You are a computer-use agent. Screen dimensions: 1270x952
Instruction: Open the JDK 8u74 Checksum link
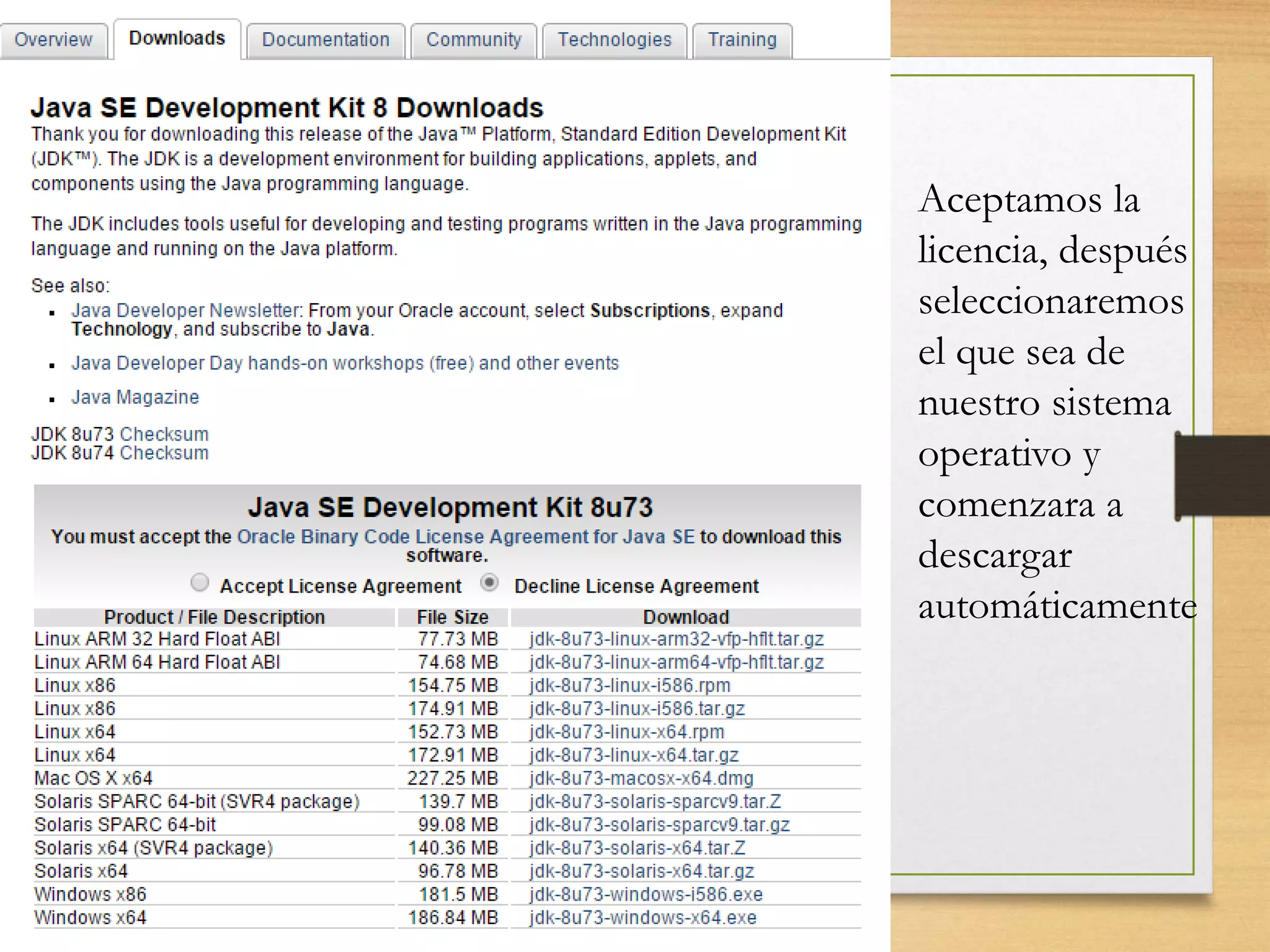coord(164,453)
